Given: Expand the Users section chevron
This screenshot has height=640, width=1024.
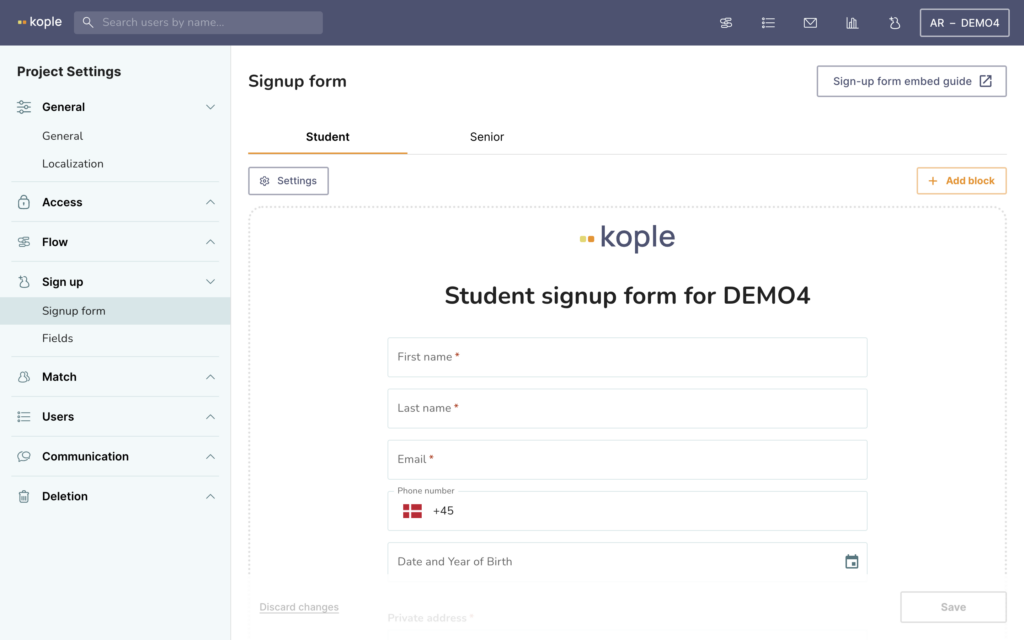Looking at the screenshot, I should pos(210,417).
